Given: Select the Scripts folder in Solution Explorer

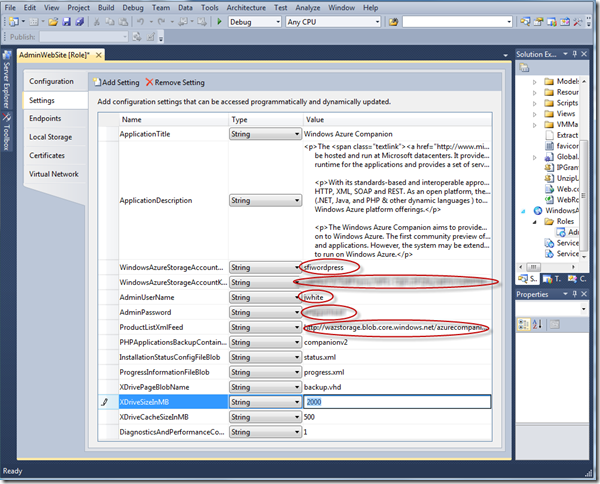Looking at the screenshot, I should point(567,103).
